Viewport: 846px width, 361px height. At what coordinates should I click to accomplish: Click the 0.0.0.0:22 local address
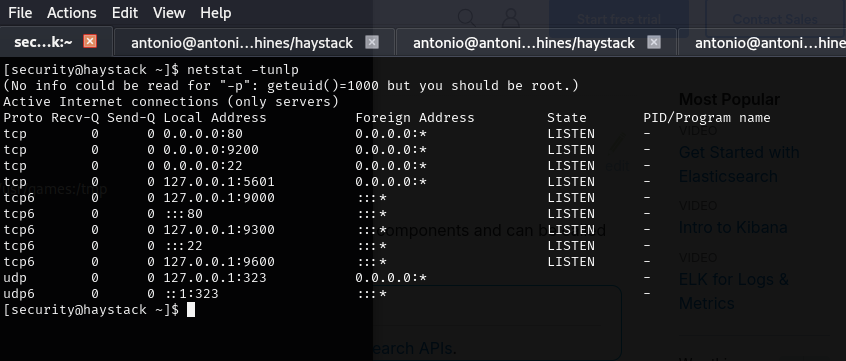pyautogui.click(x=203, y=166)
